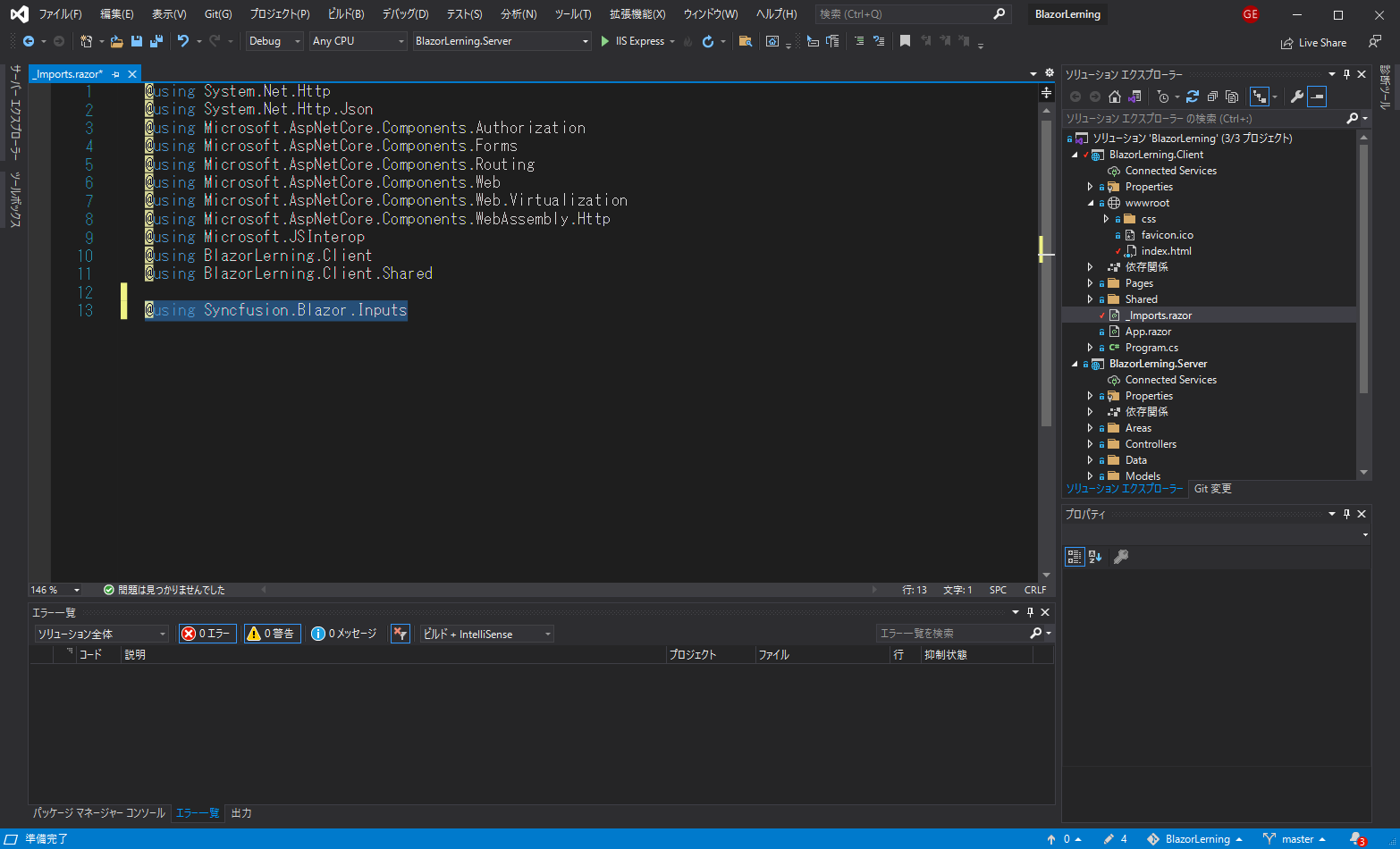Click the Home icon in Solution Explorer
The width and height of the screenshot is (1400, 849).
(1115, 97)
